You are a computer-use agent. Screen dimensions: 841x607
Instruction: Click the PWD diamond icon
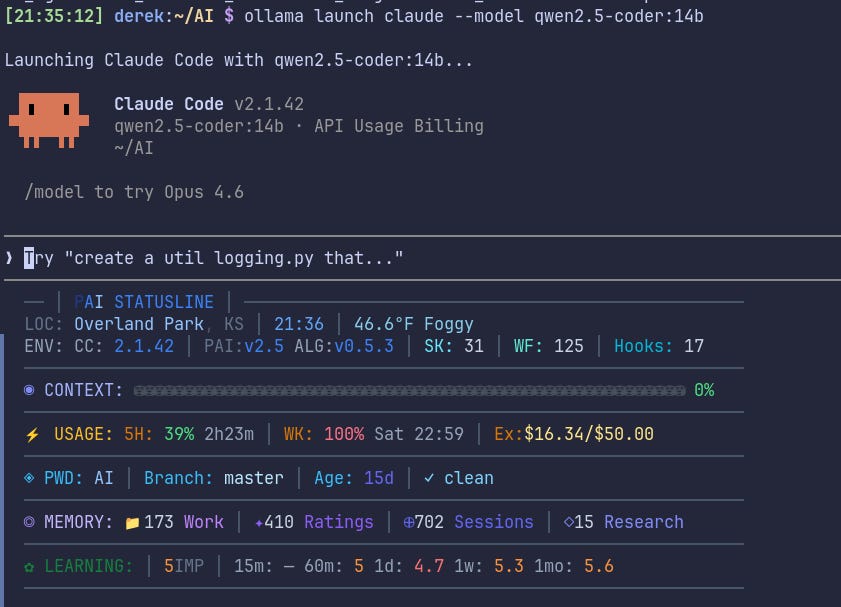(x=29, y=478)
